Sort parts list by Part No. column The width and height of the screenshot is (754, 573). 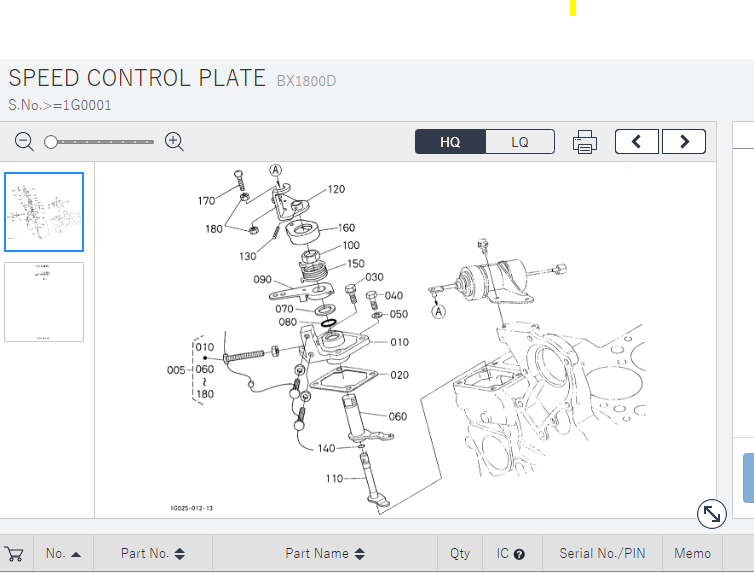pyautogui.click(x=152, y=553)
